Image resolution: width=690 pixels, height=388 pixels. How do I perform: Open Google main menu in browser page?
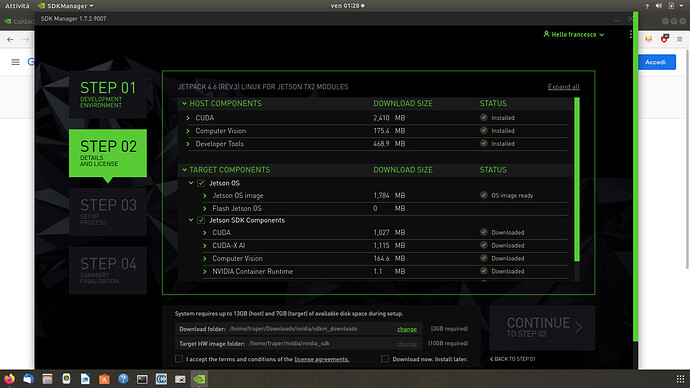coord(15,62)
